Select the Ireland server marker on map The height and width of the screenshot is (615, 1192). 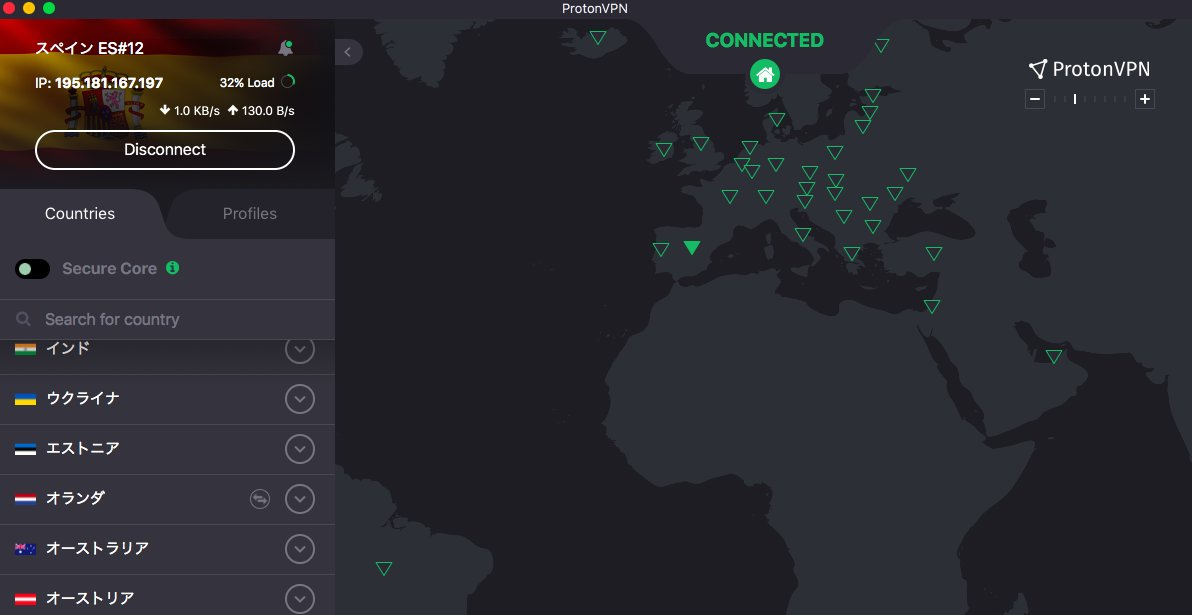point(664,150)
